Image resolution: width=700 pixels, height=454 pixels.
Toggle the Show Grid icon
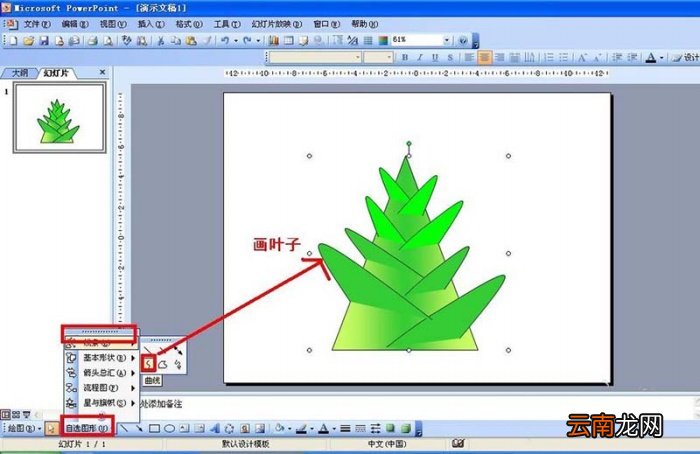point(368,41)
